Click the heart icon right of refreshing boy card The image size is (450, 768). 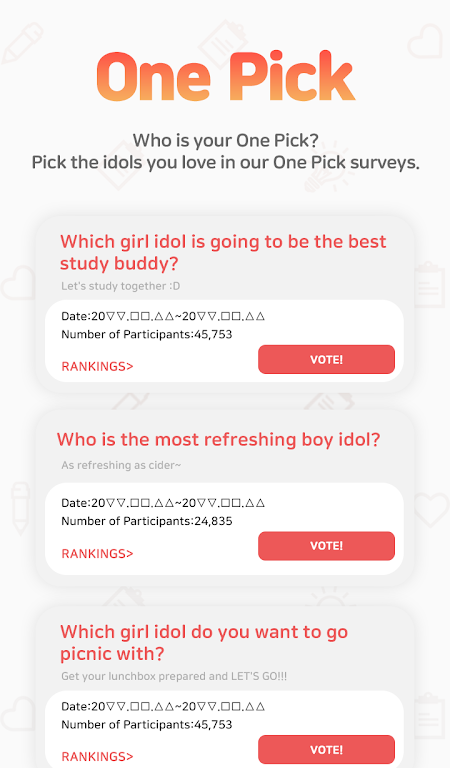431,509
